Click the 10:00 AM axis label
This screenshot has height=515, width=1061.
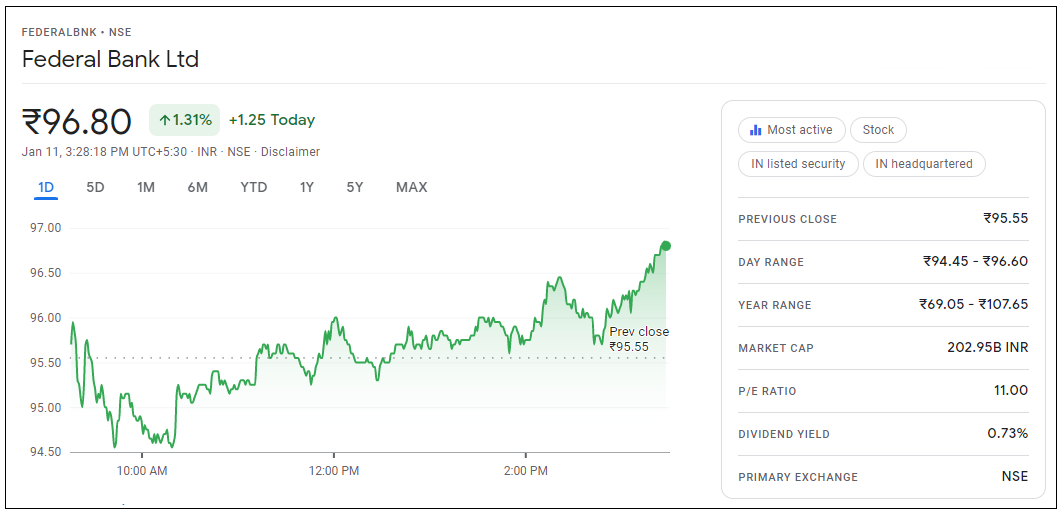click(x=142, y=471)
